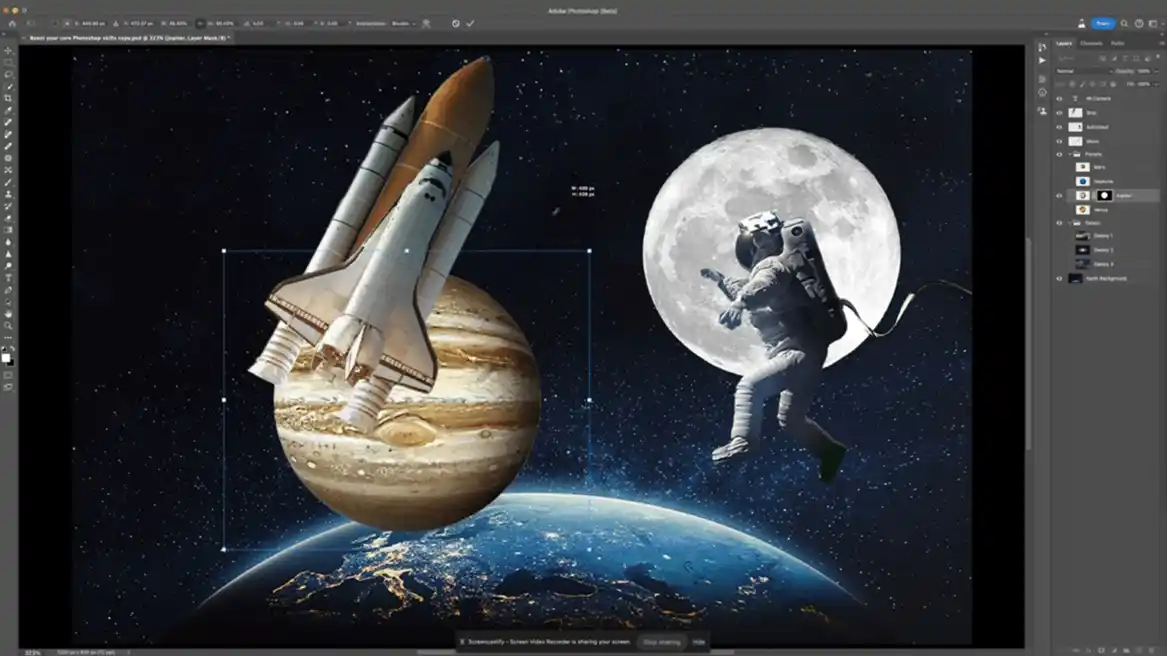Screen dimensions: 1167x656
Task: Hide the Earth Background layer
Action: click(x=1059, y=279)
